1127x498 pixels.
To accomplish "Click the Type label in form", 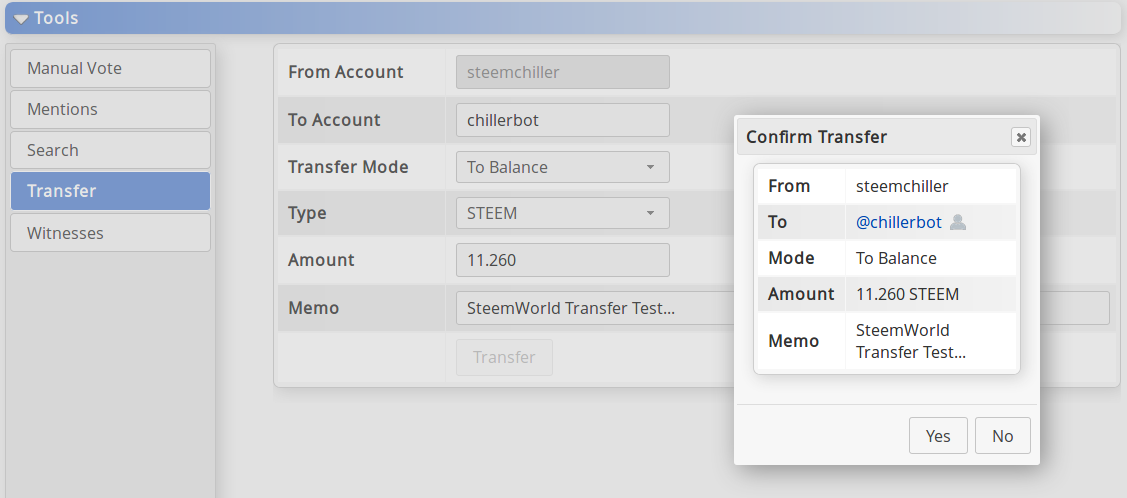I will coord(307,213).
